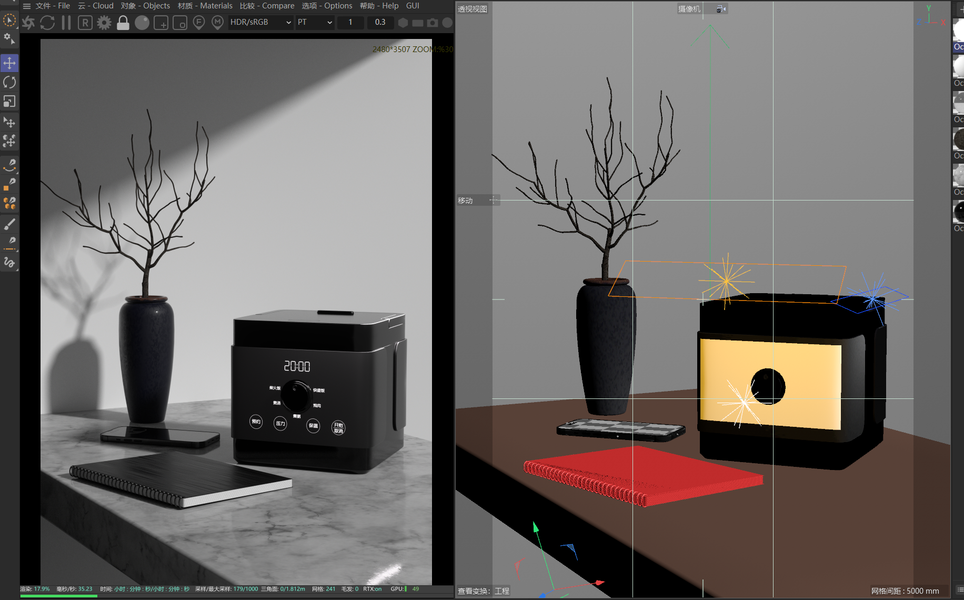Select the spline arc pen tool
The width and height of the screenshot is (964, 600).
click(x=9, y=165)
